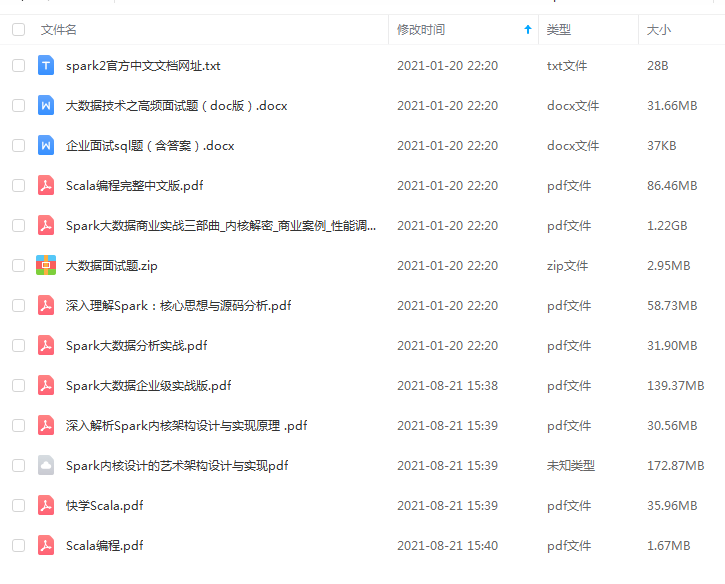Viewport: 725px width, 584px height.
Task: Check the box for Spark大数据企业级实战版.pdf
Action: click(18, 385)
